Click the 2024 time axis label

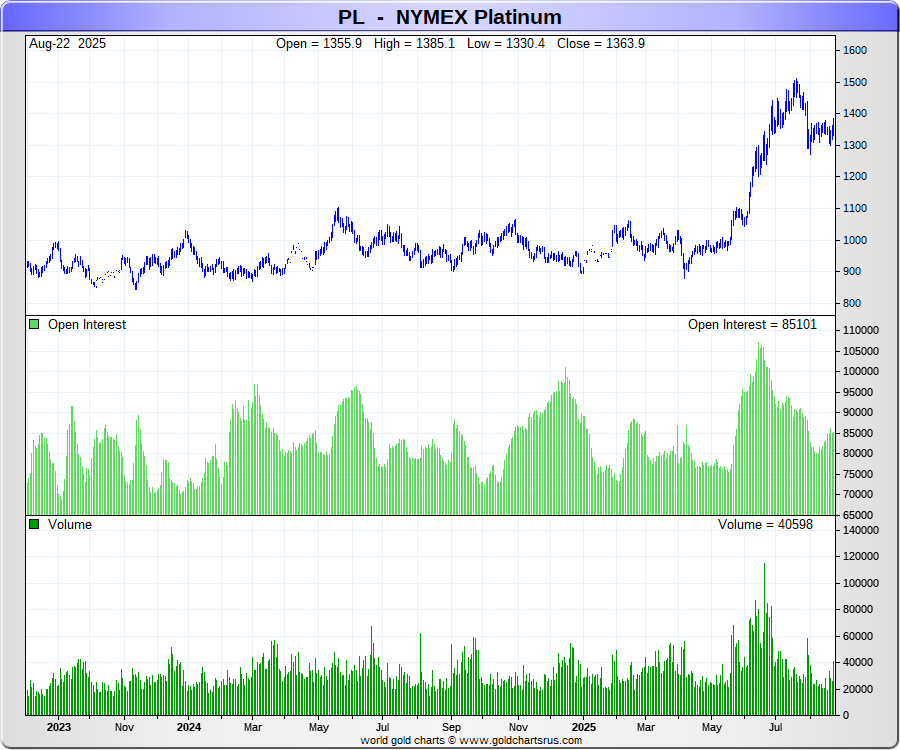189,727
